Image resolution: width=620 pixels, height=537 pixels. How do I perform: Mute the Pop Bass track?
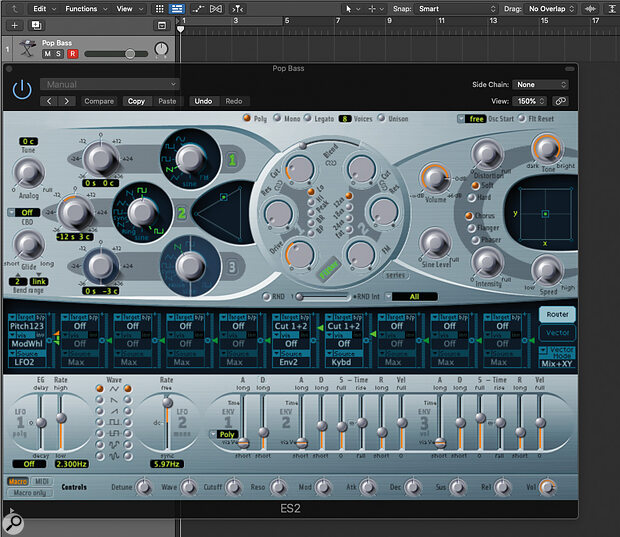[x=47, y=54]
